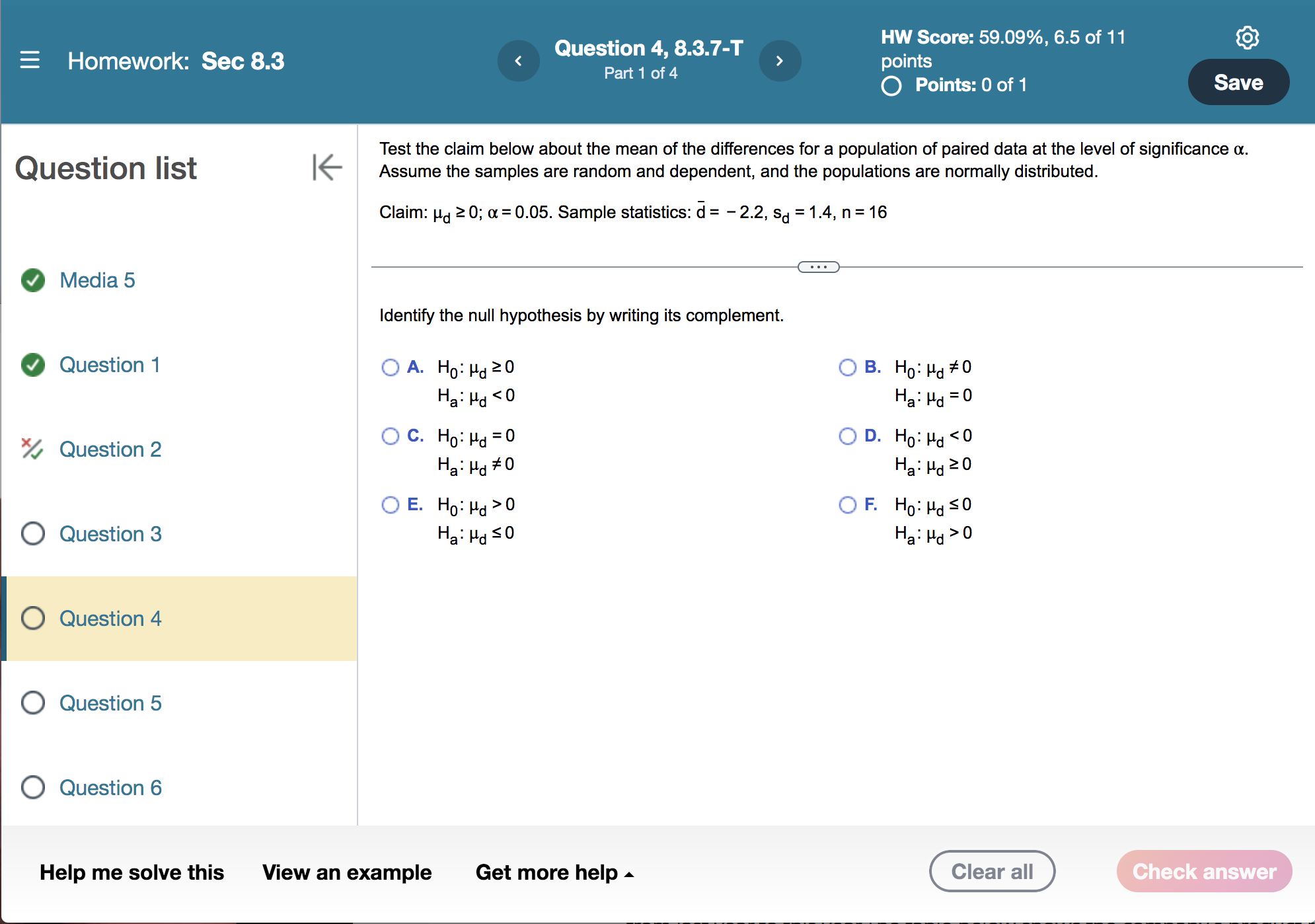Open the hamburger navigation menu

pyautogui.click(x=30, y=61)
